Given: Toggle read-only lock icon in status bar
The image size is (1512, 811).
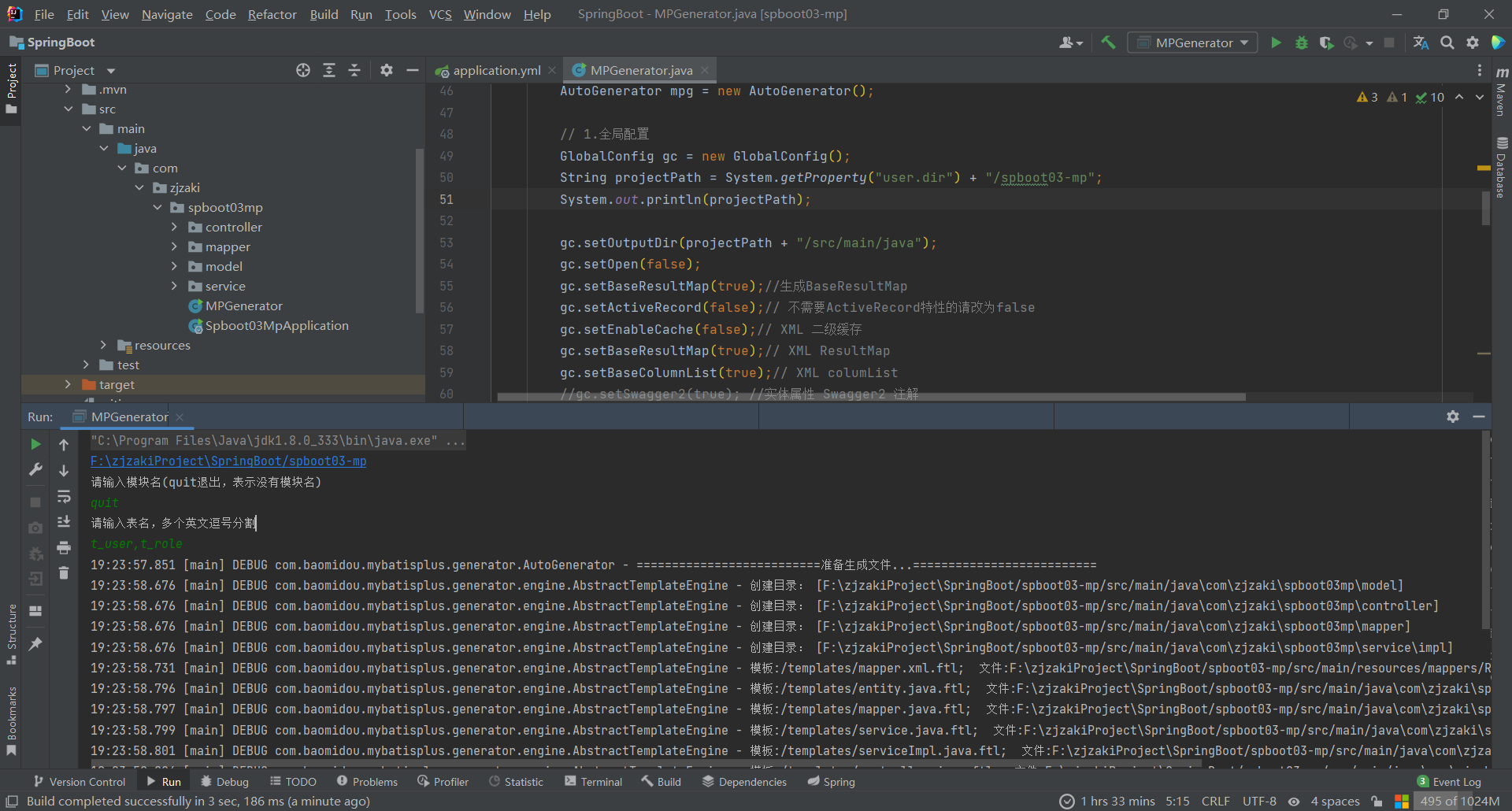Looking at the screenshot, I should (x=1377, y=801).
